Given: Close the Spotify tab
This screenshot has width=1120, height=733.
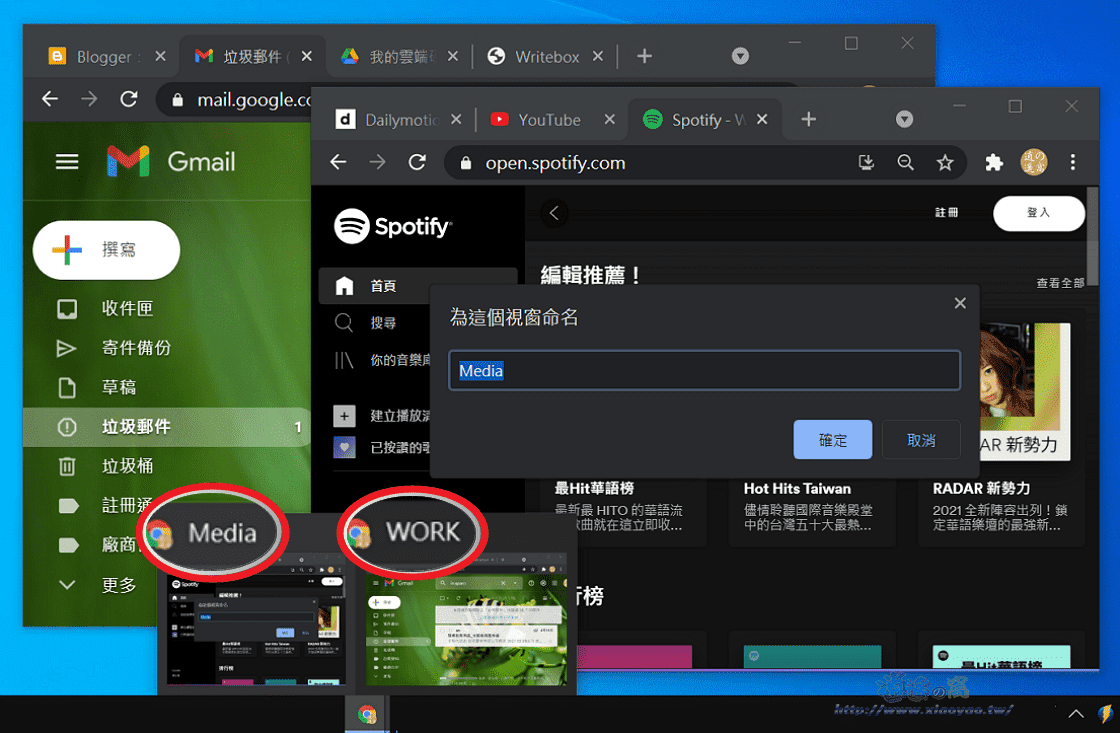Looking at the screenshot, I should point(762,119).
